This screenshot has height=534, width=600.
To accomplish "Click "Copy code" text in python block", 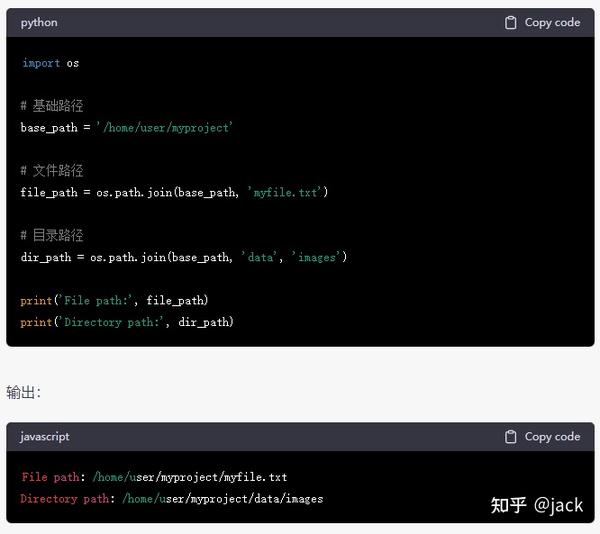I will [552, 23].
